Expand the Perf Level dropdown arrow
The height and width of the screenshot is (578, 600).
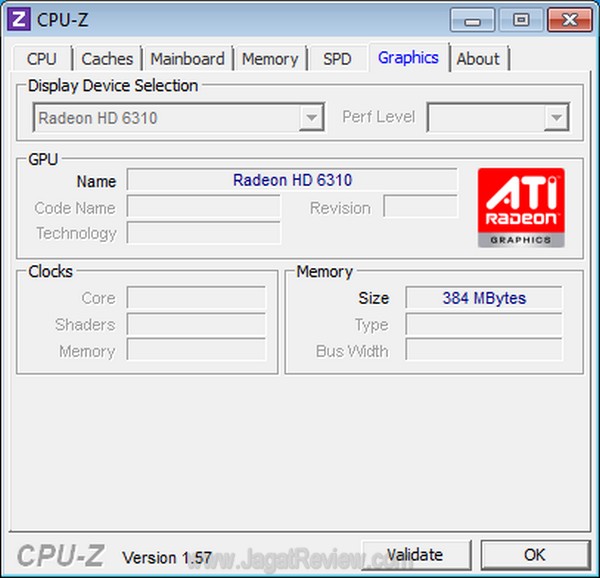tap(556, 117)
